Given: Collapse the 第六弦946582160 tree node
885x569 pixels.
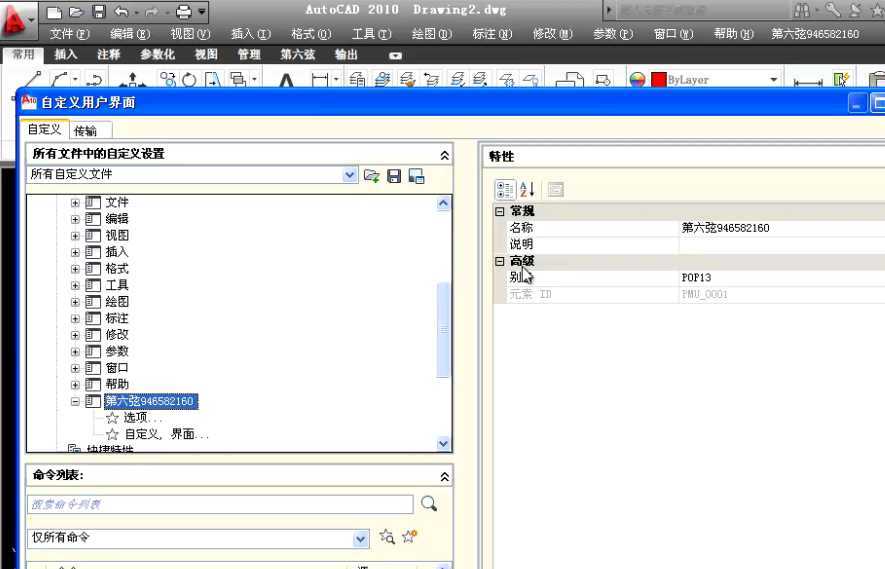Looking at the screenshot, I should 75,401.
